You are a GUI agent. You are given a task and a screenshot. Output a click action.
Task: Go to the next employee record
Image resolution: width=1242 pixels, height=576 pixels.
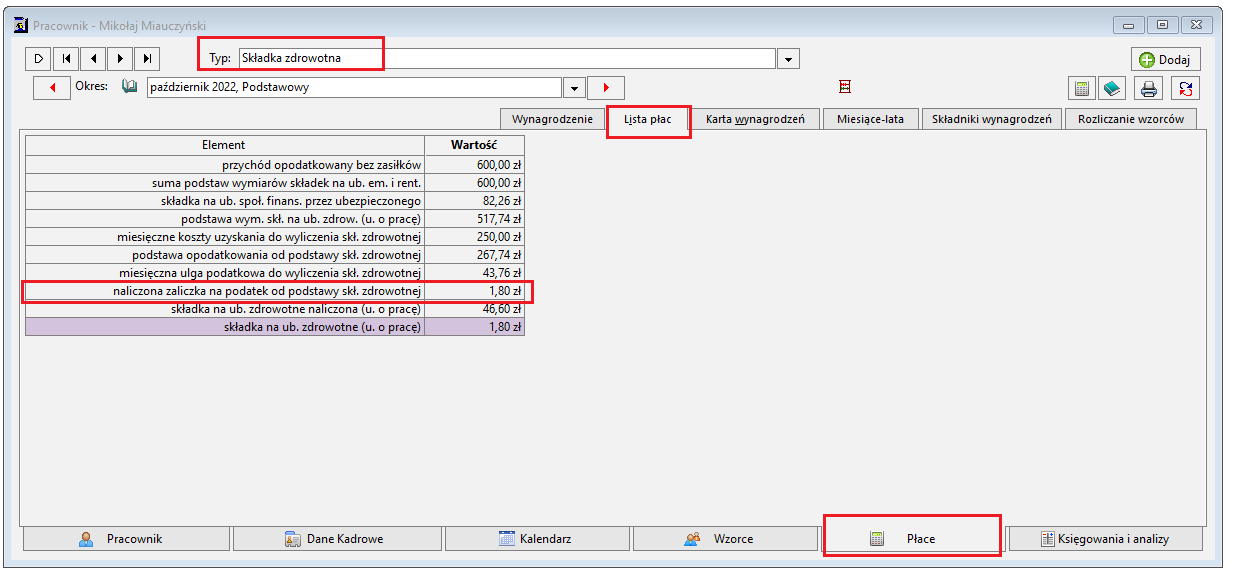[120, 59]
